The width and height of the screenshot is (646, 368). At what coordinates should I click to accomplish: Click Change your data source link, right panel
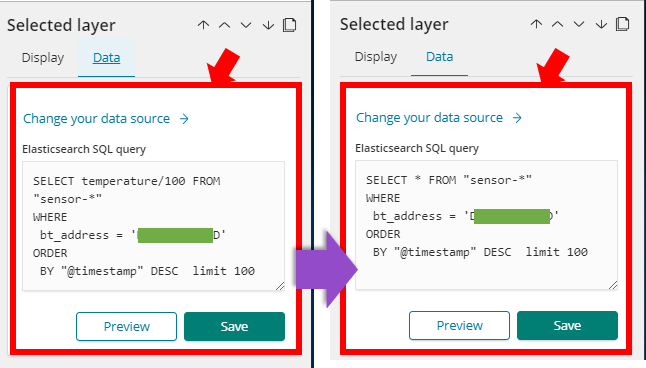click(x=439, y=118)
